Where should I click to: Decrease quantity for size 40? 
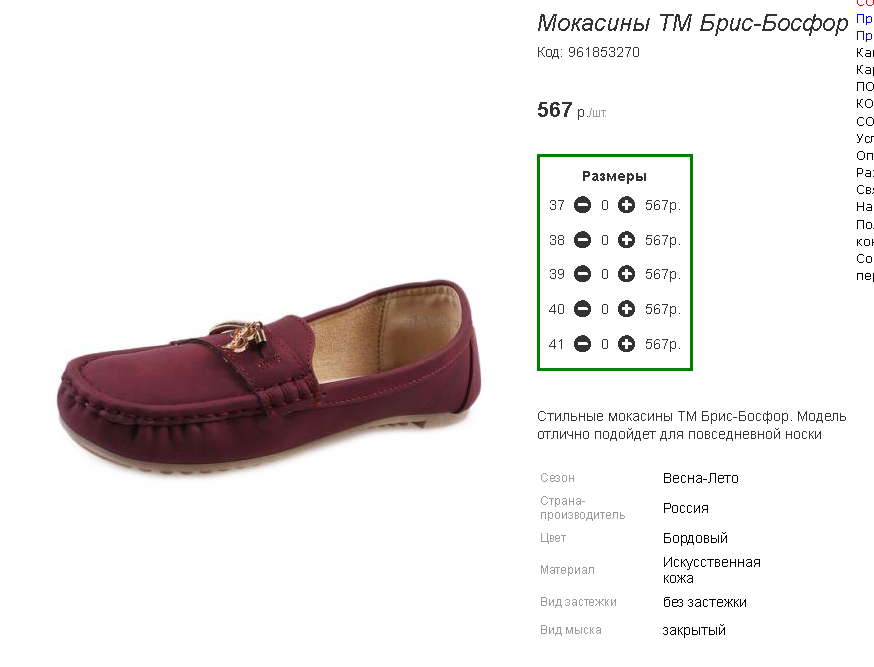[582, 309]
